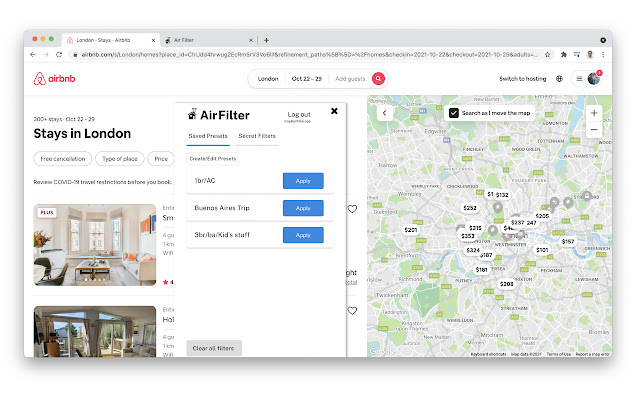Click the profile avatar picture
The height and width of the screenshot is (400, 640).
point(593,78)
